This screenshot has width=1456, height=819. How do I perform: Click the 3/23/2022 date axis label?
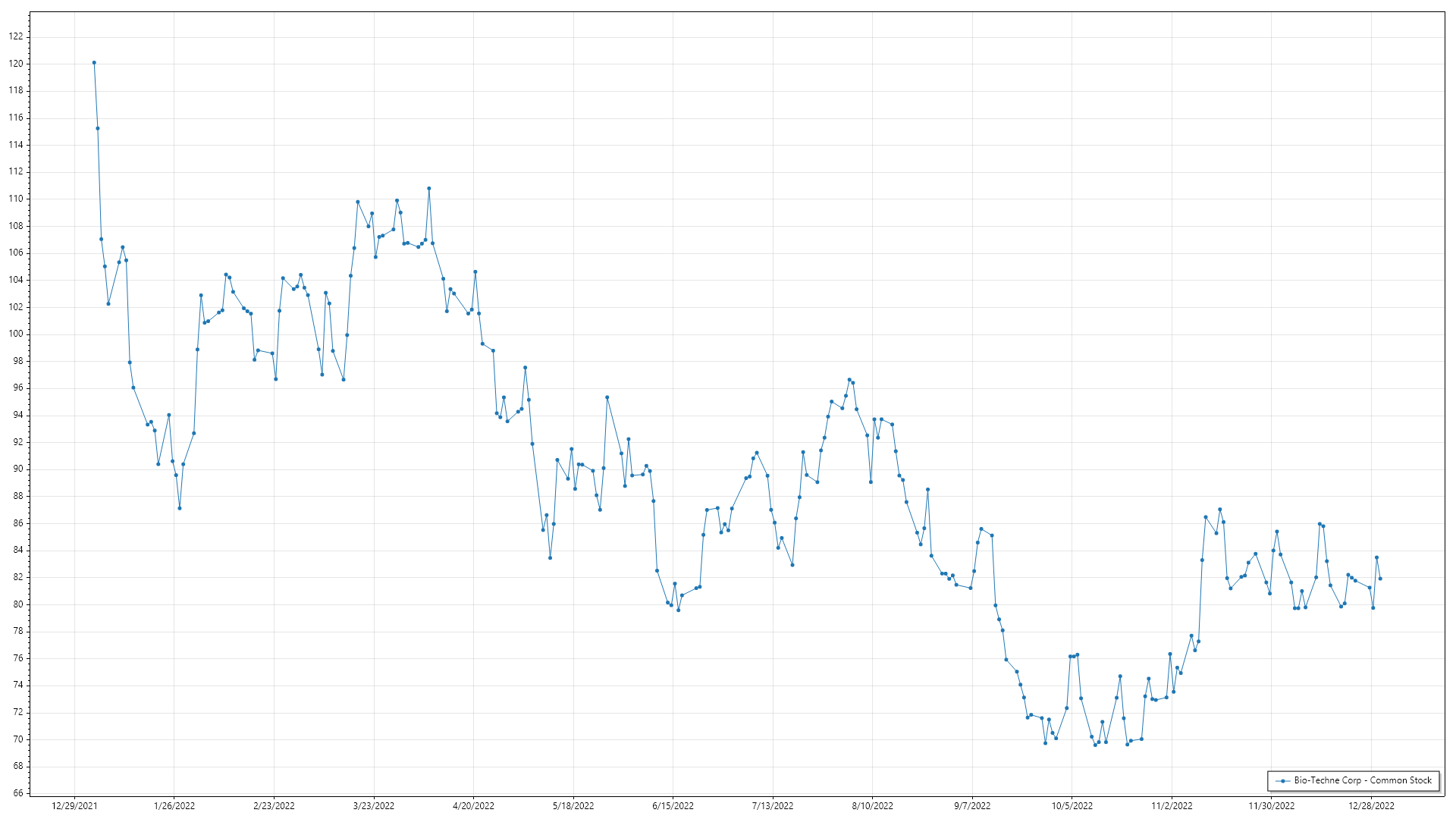(374, 806)
